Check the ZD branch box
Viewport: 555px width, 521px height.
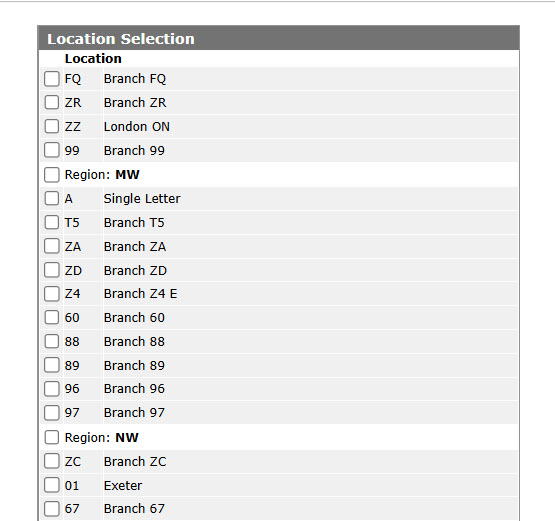(52, 270)
